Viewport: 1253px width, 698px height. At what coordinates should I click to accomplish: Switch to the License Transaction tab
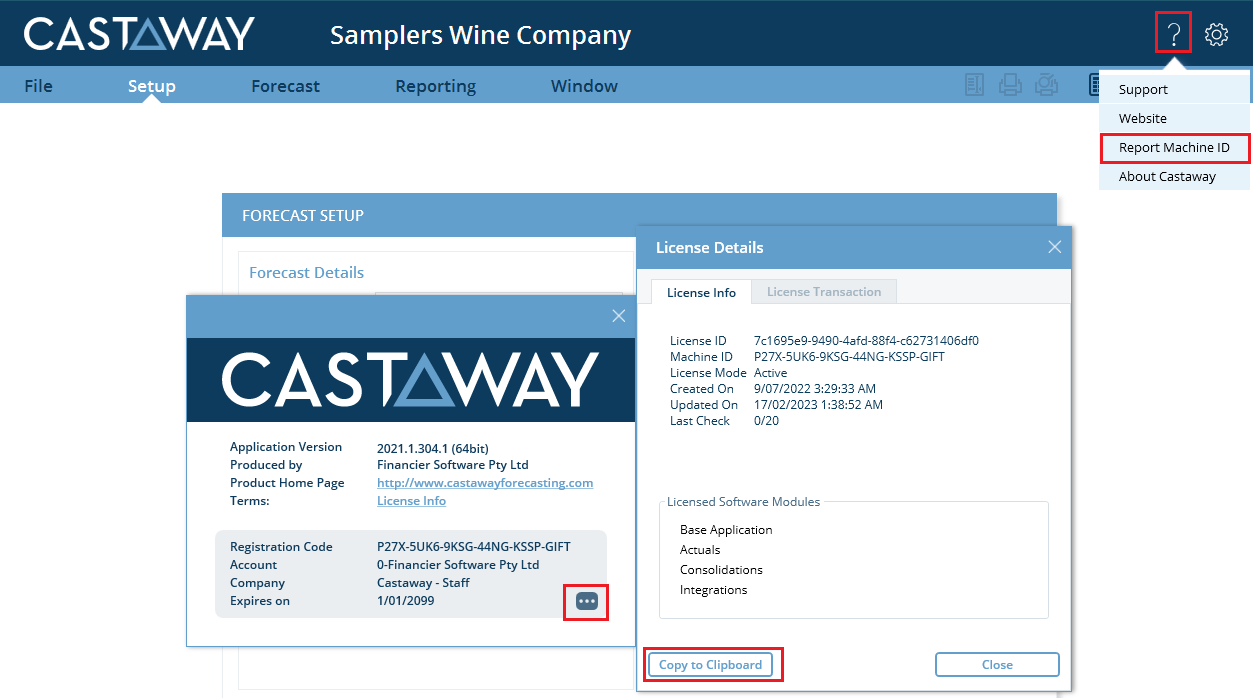point(824,292)
